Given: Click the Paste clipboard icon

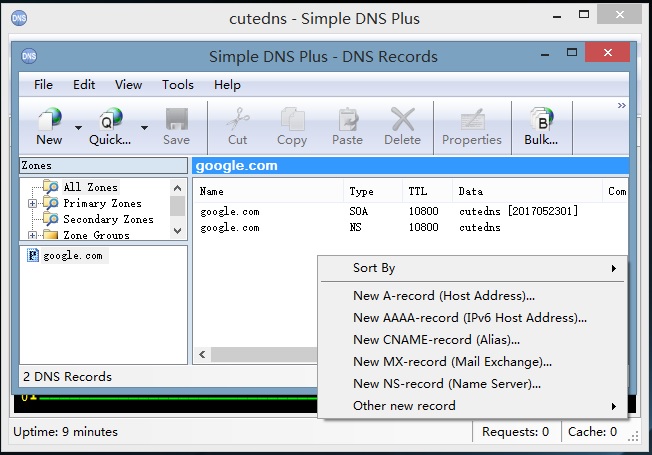Looking at the screenshot, I should click(348, 119).
